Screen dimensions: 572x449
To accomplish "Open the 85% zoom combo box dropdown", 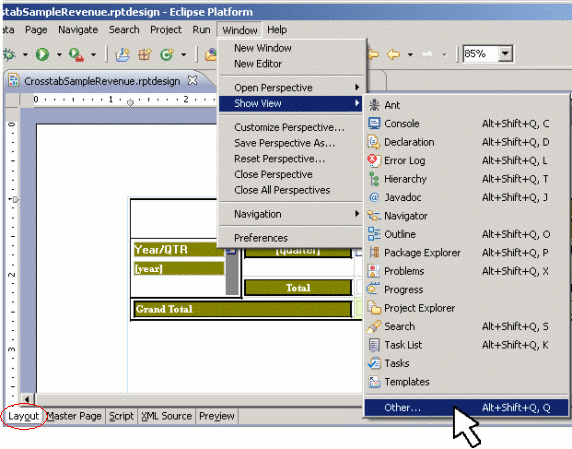I will coord(505,54).
